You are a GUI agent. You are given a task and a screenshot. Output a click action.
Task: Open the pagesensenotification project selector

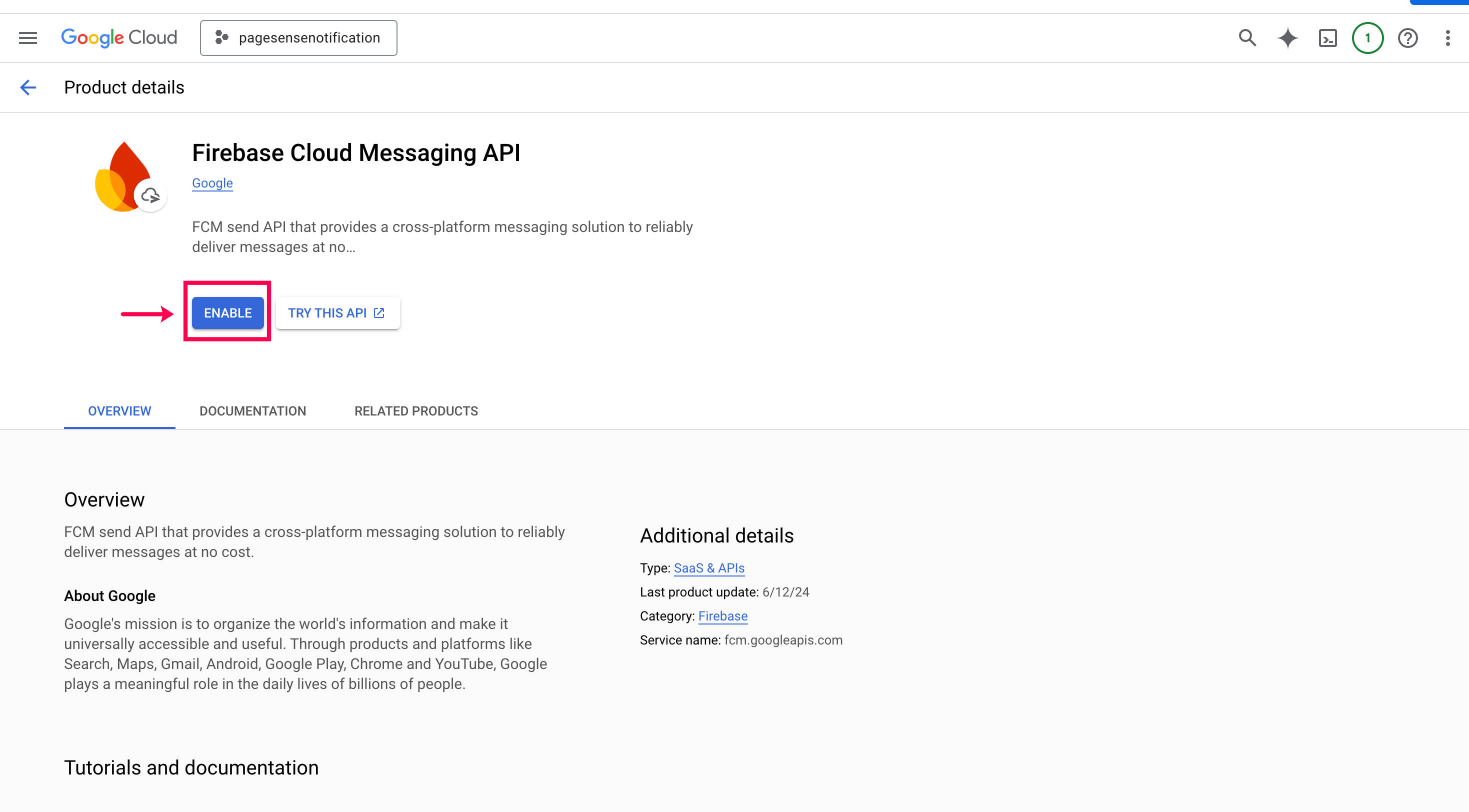click(298, 37)
